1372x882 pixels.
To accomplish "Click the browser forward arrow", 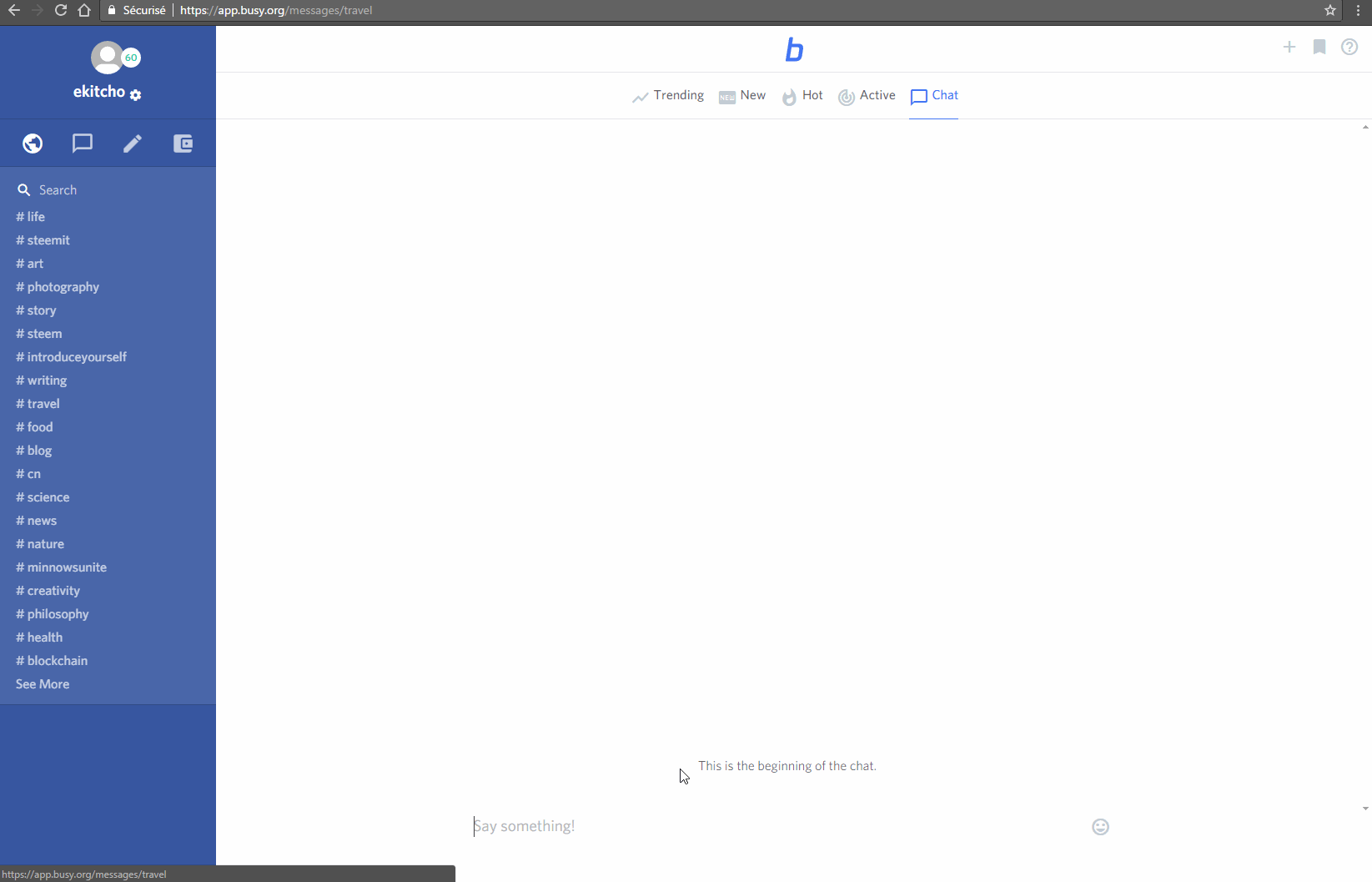I will tap(38, 10).
